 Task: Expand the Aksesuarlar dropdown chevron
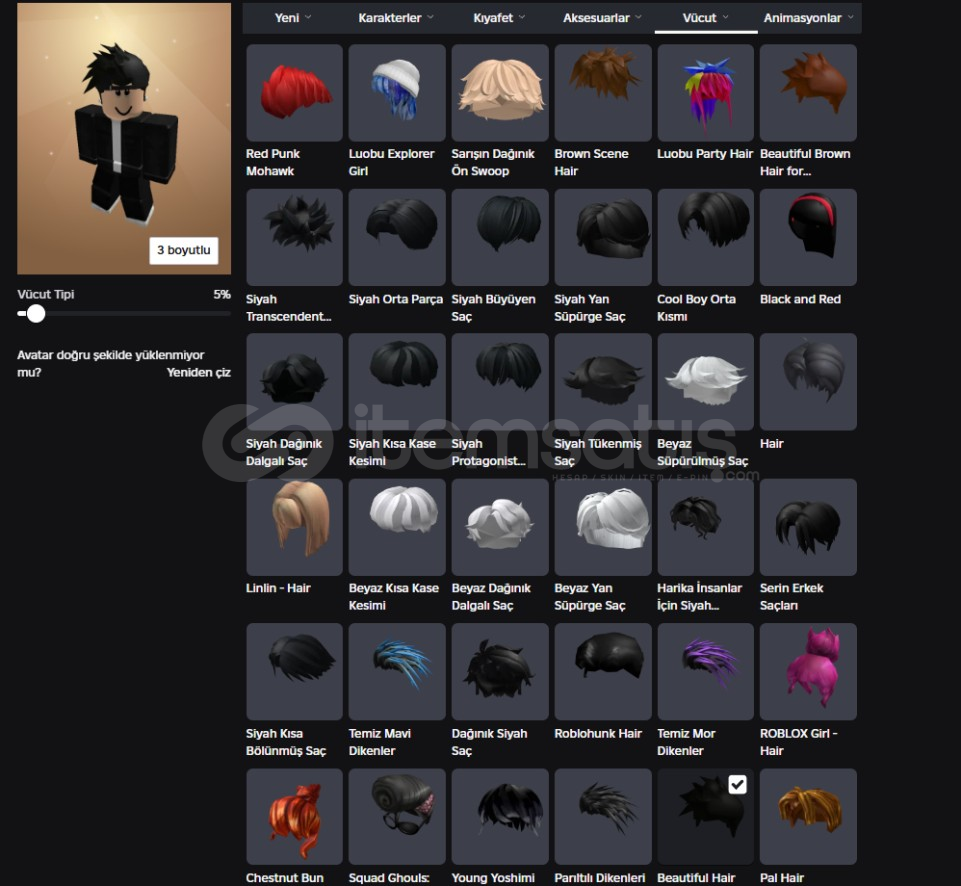click(639, 17)
